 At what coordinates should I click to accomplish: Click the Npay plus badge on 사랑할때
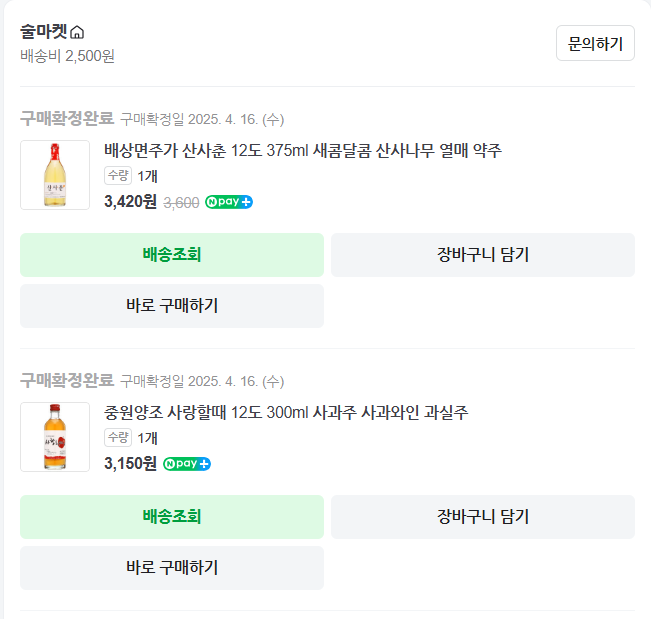(x=187, y=464)
